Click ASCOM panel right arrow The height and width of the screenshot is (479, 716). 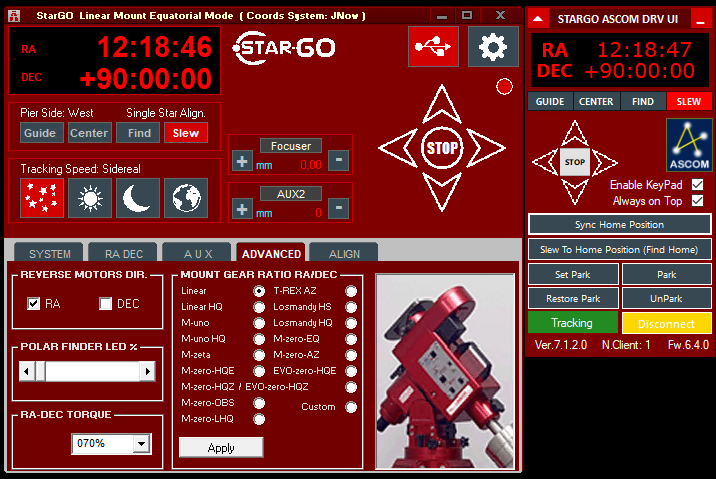pyautogui.click(x=604, y=162)
